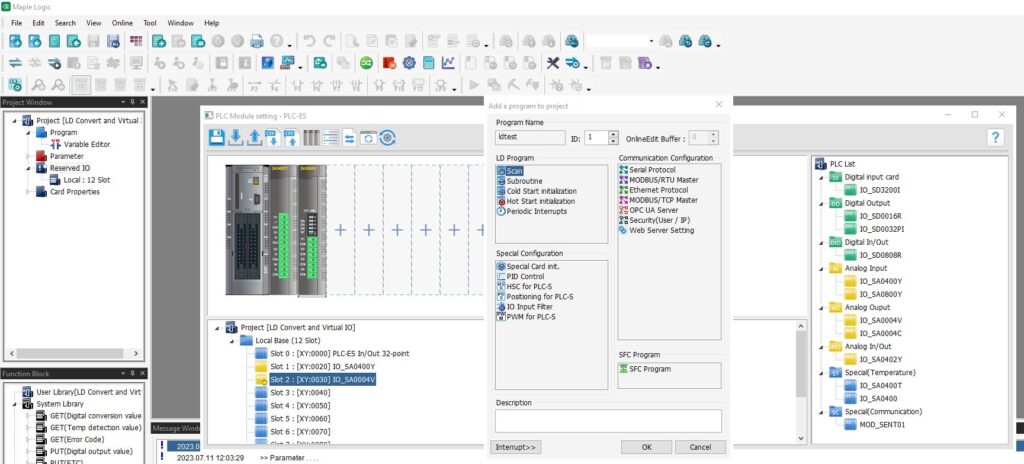
Task: Select IO_SD3200I in PLC List
Action: coord(880,190)
